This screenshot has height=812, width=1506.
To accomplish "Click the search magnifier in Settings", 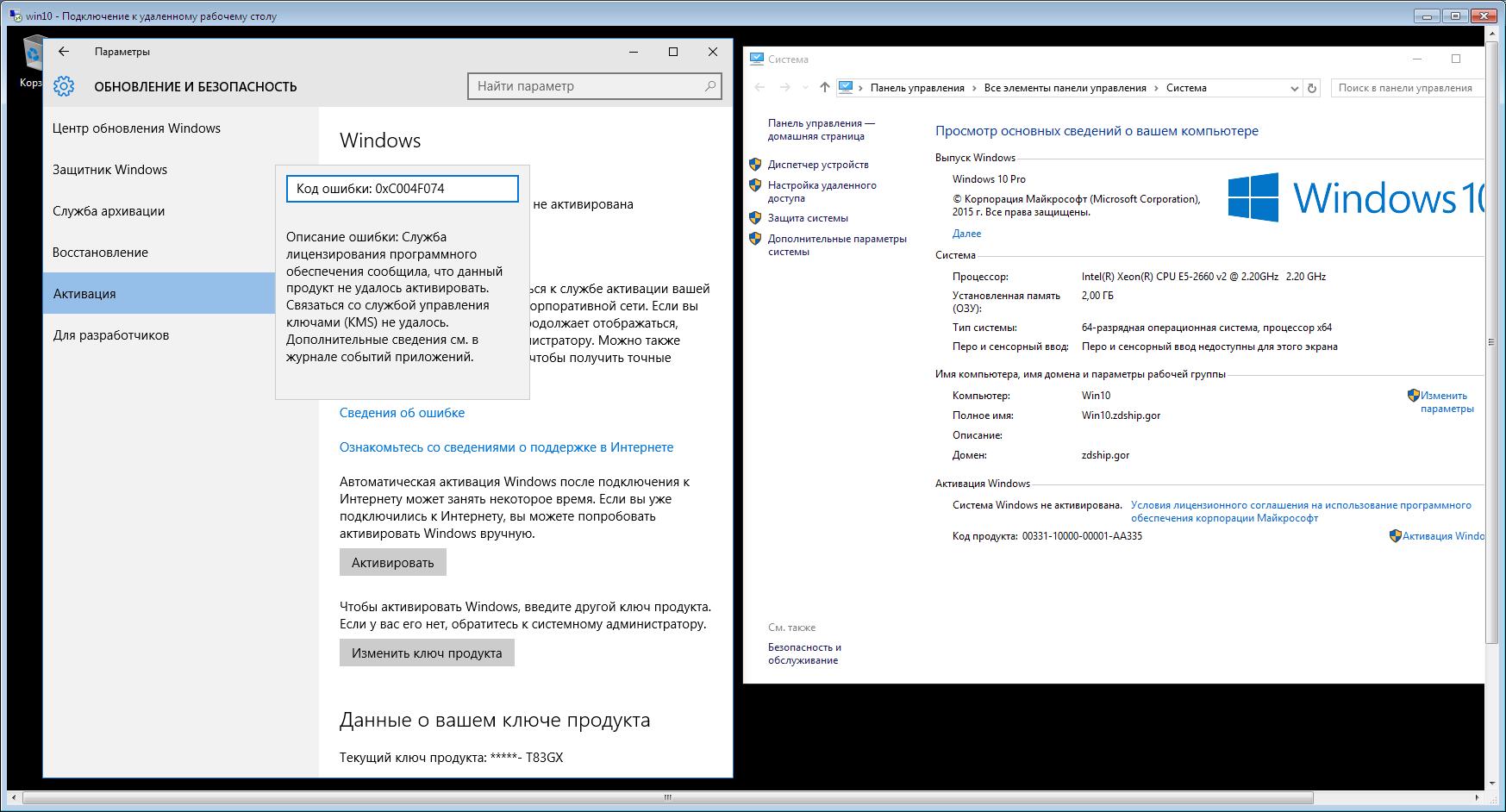I will (710, 86).
